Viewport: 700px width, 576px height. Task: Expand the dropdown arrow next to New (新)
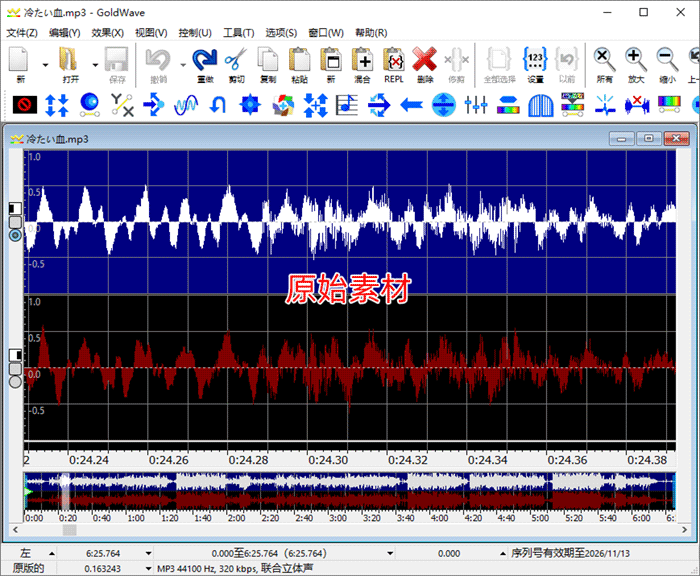(45, 65)
